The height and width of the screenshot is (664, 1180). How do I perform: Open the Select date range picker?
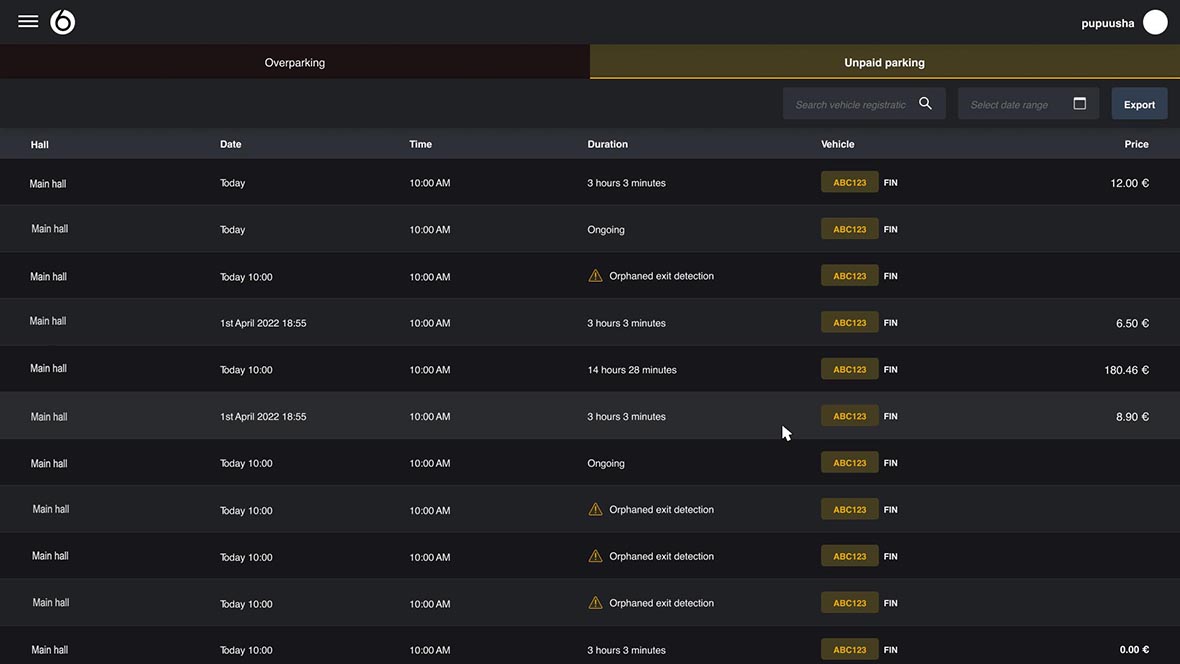click(x=1010, y=103)
